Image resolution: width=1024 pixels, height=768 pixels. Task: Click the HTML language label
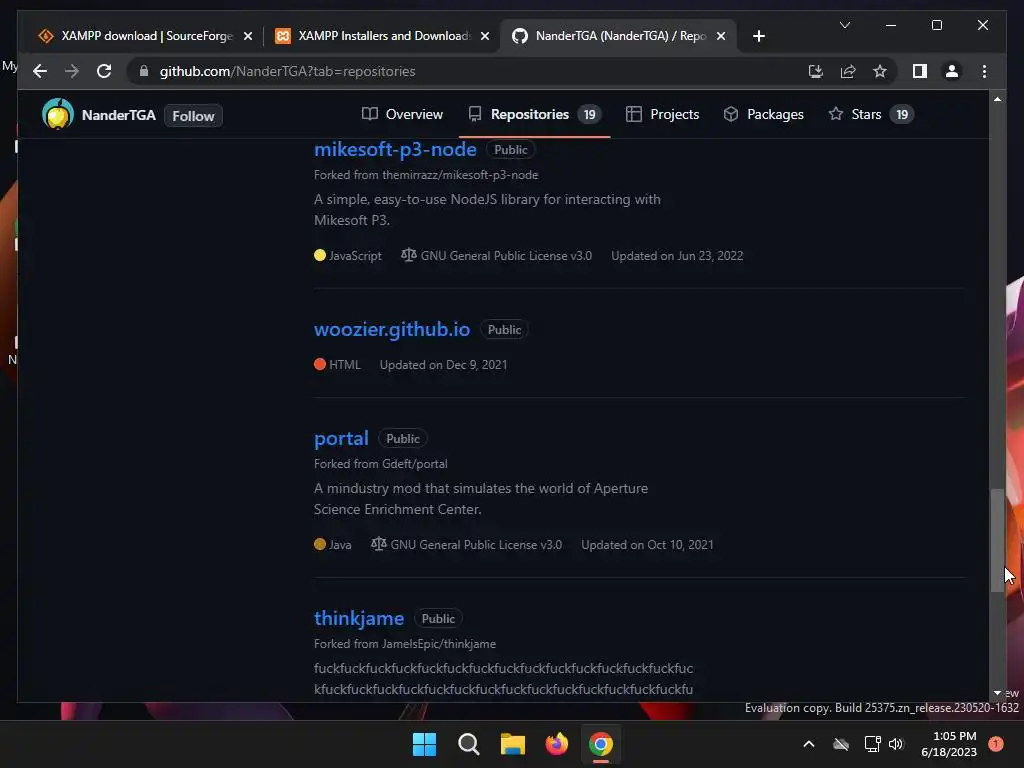pos(344,365)
